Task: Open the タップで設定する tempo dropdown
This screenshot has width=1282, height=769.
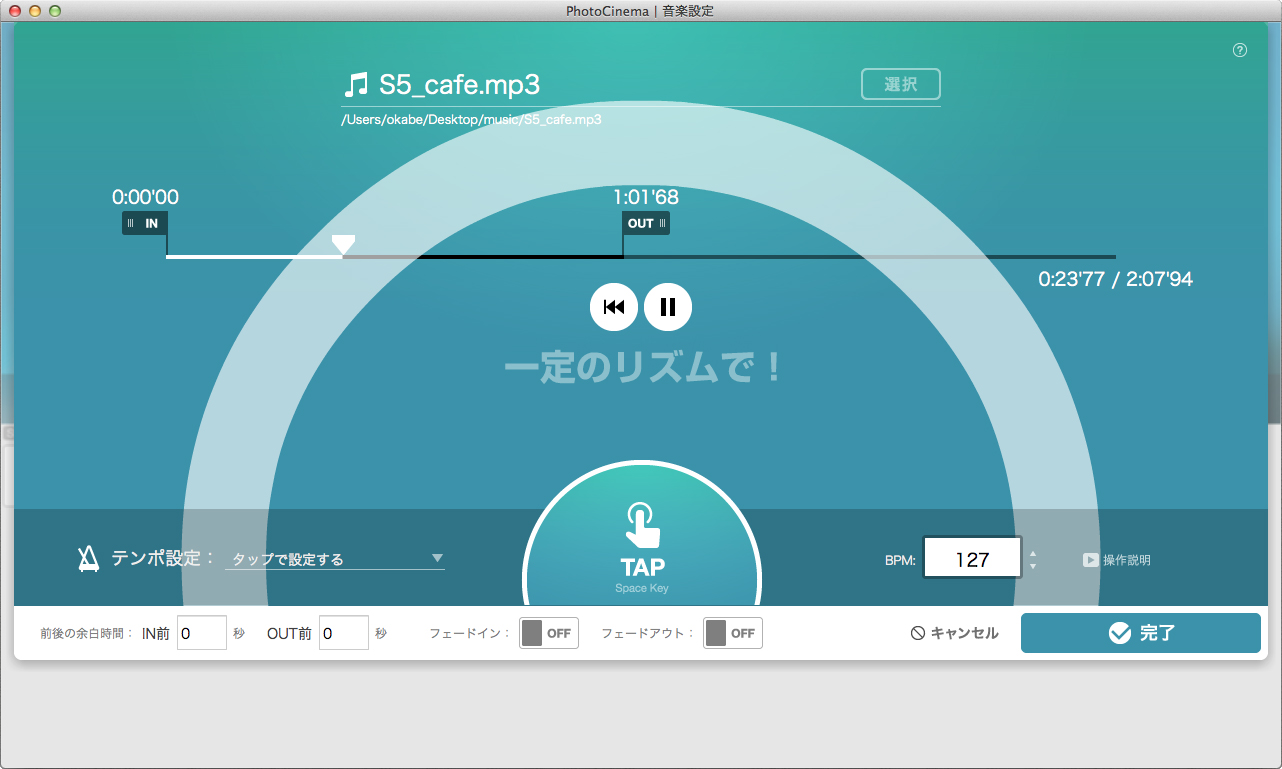Action: click(x=335, y=559)
